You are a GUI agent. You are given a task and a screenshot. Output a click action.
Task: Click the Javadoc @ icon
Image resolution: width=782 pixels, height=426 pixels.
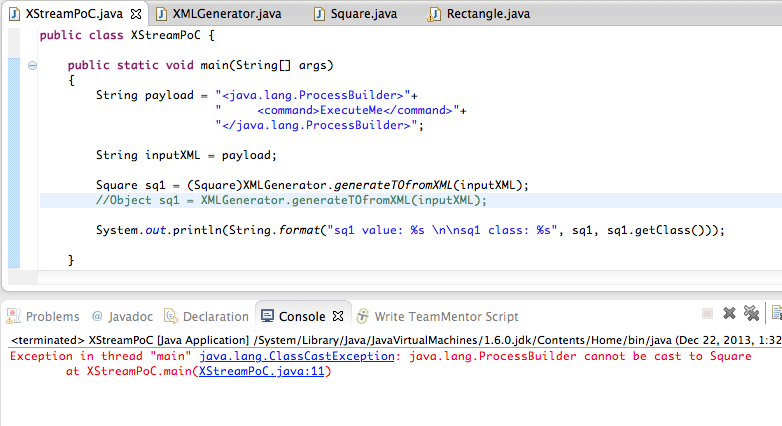click(97, 316)
